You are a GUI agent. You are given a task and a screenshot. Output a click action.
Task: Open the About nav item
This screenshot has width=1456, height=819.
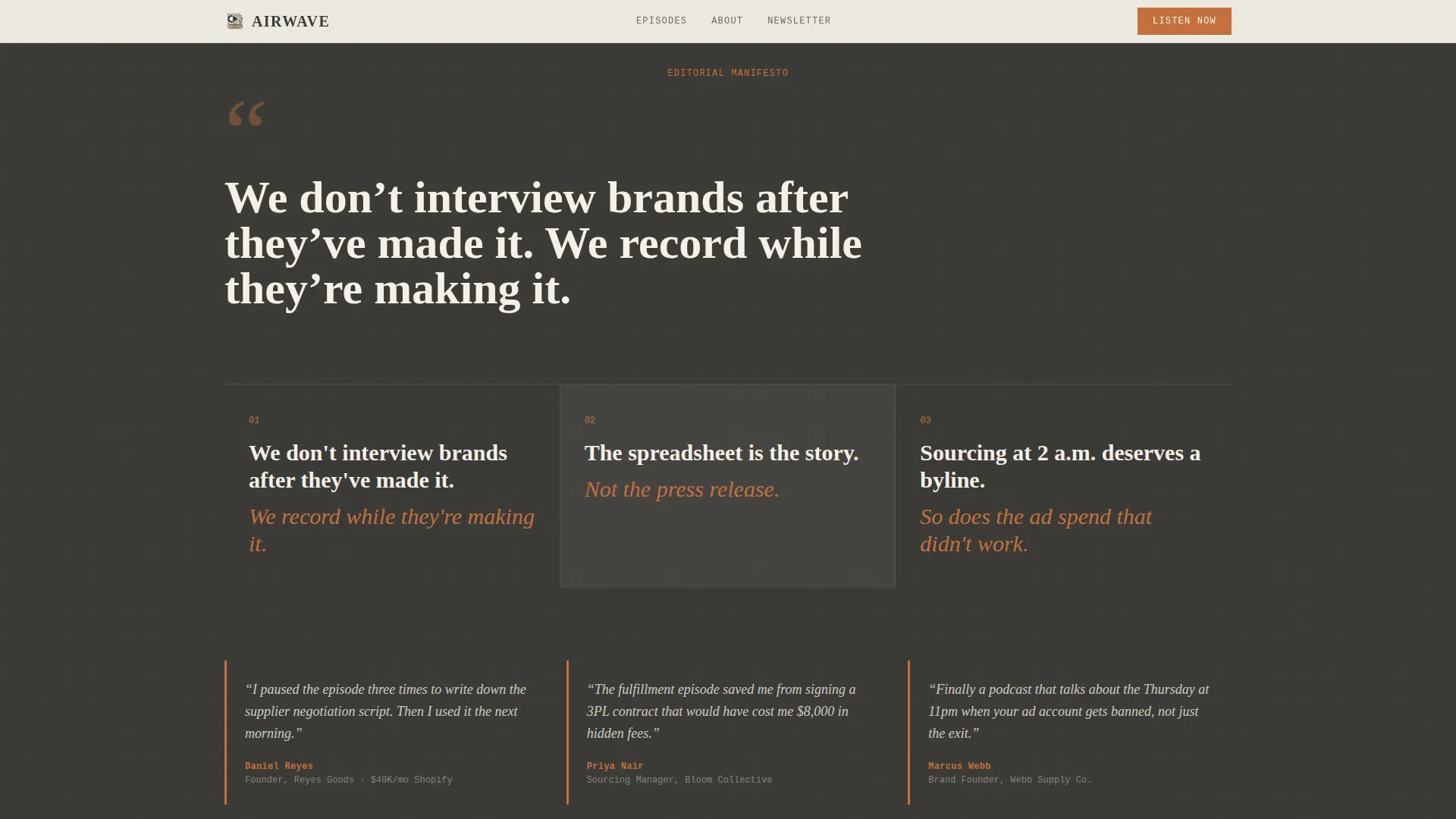click(726, 20)
